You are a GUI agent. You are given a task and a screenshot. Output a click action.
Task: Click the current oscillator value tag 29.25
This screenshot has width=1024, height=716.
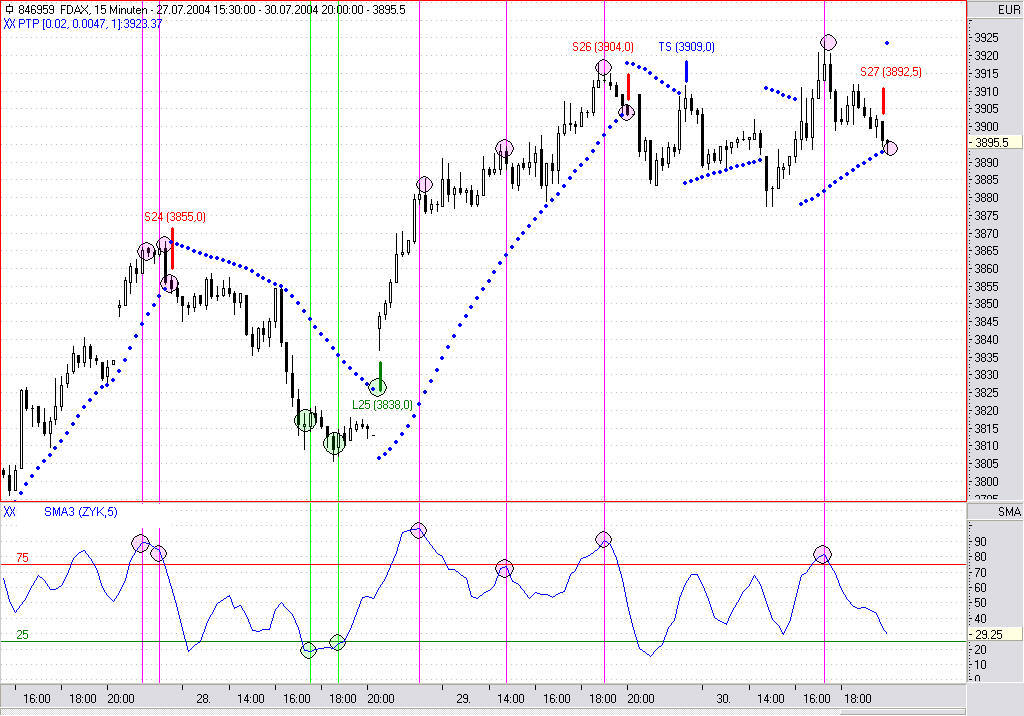995,634
